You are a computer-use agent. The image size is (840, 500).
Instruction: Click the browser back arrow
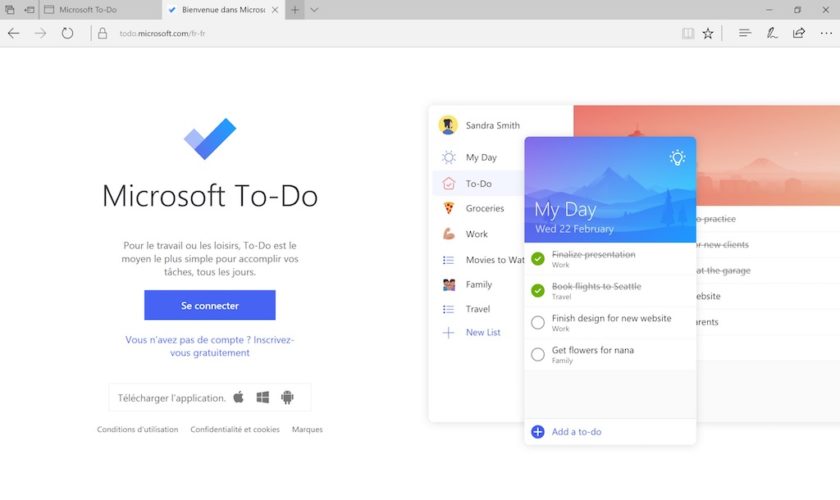coord(13,33)
